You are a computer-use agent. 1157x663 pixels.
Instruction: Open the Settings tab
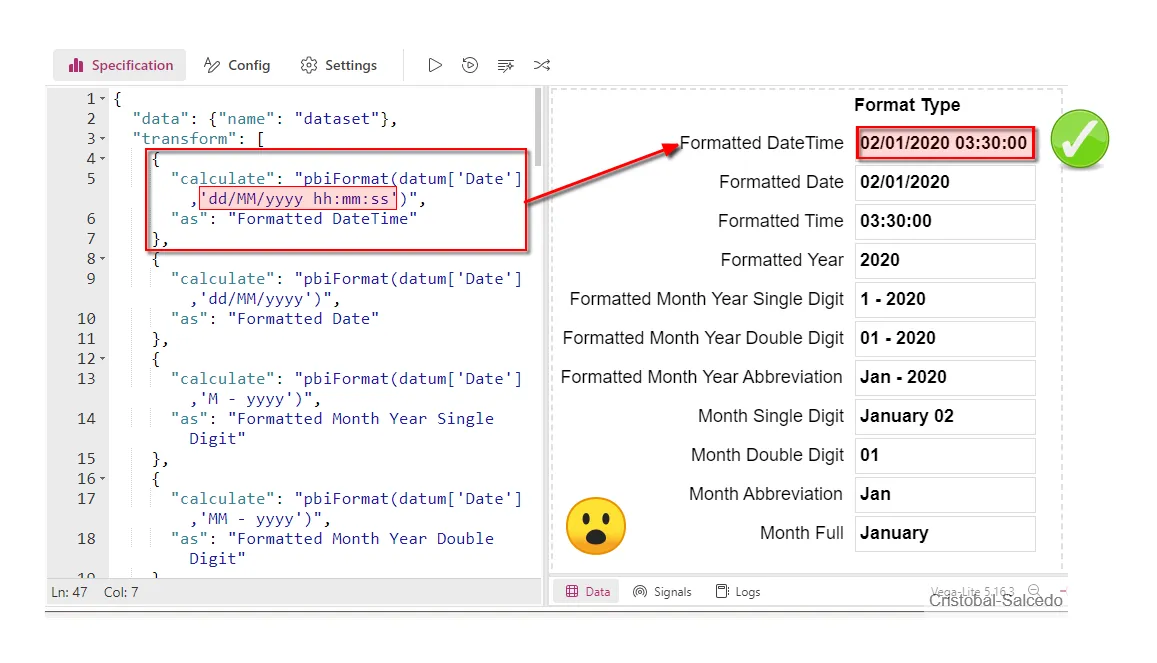339,65
